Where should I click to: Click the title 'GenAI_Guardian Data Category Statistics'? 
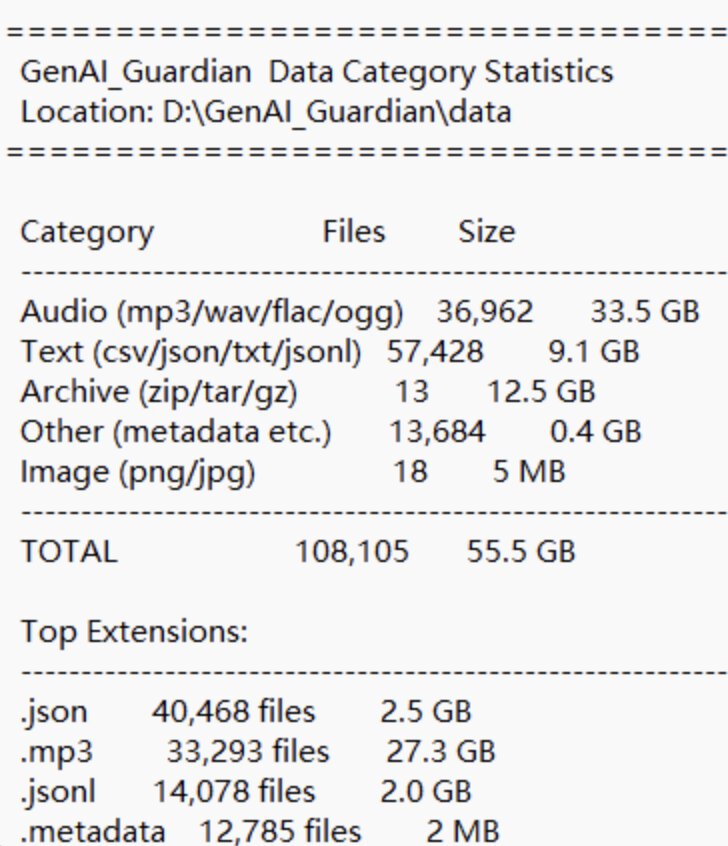pyautogui.click(x=317, y=73)
